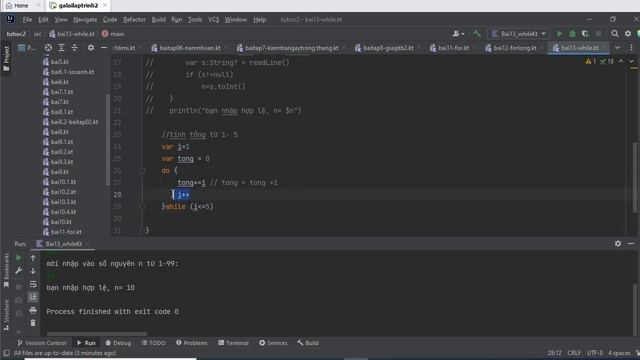This screenshot has height=360, width=640.
Task: Click Run console horizontal scrollbar
Action: (97, 333)
